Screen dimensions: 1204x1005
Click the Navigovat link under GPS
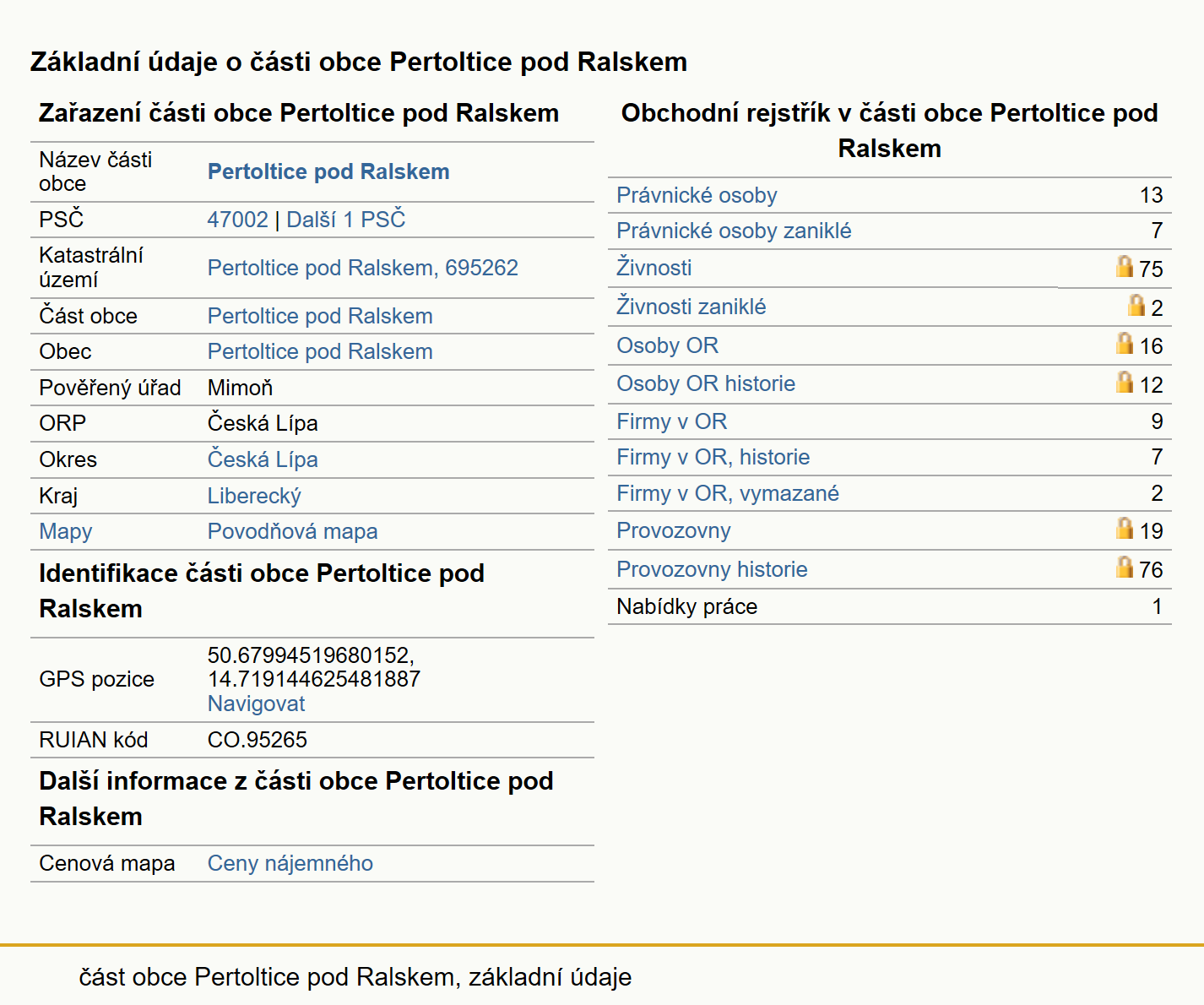256,703
